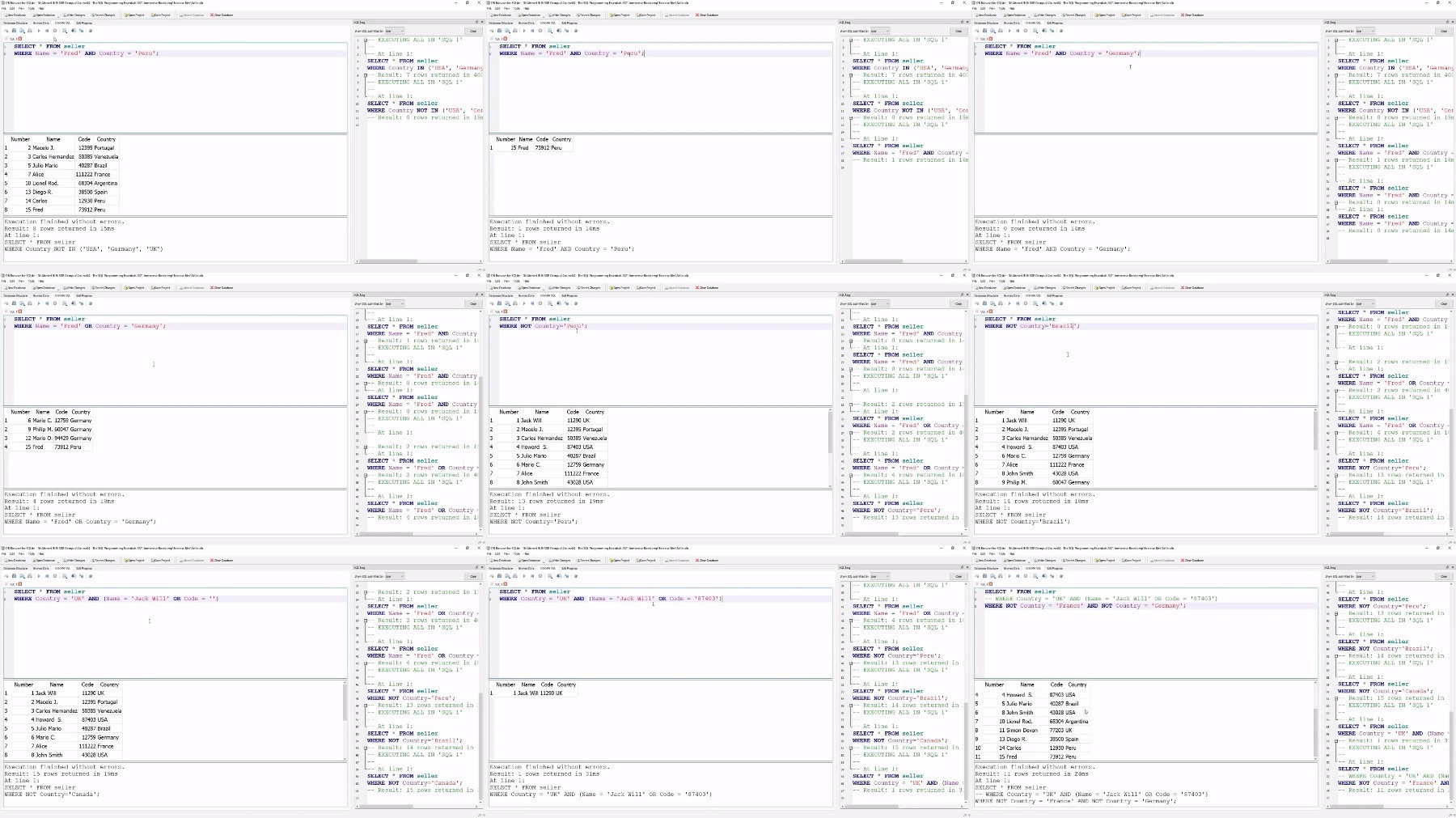Open 'Show SQL submitted by' dropdown in Fred OR Germany window
1456x818 pixels.
395,303
